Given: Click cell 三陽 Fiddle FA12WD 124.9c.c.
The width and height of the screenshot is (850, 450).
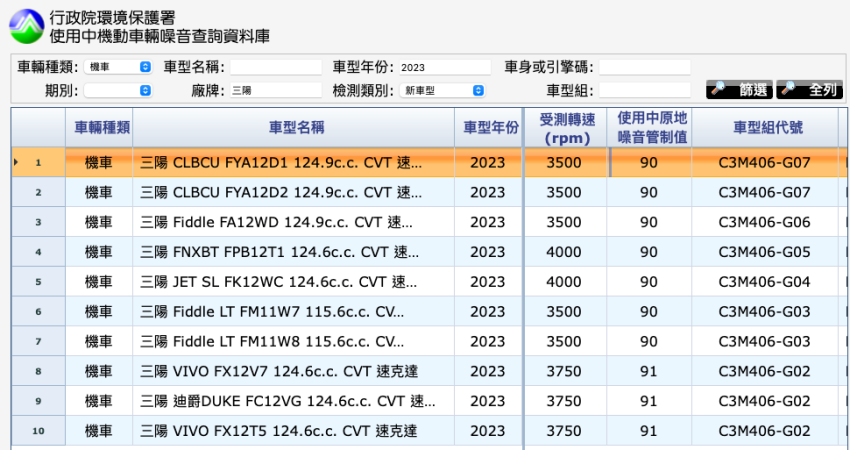Looking at the screenshot, I should [x=293, y=222].
